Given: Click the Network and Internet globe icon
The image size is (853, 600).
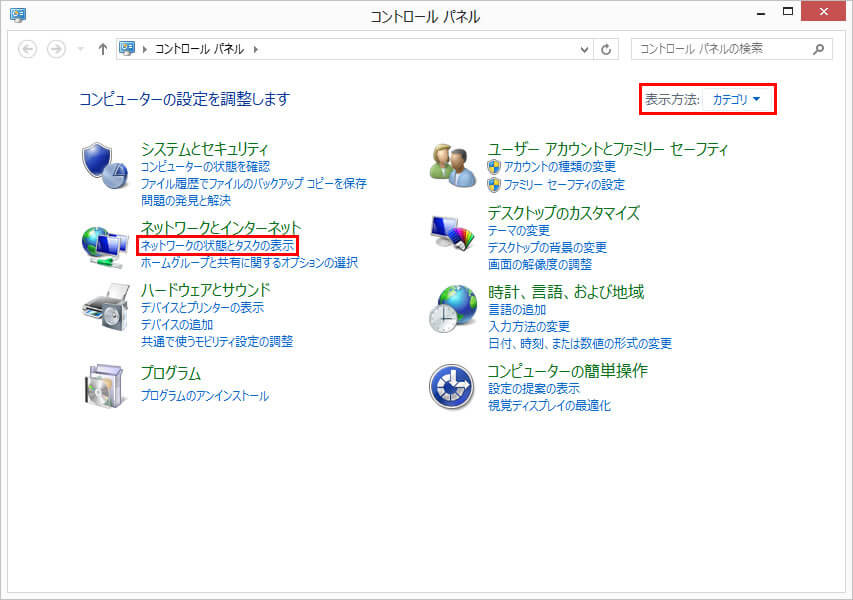Looking at the screenshot, I should 105,248.
